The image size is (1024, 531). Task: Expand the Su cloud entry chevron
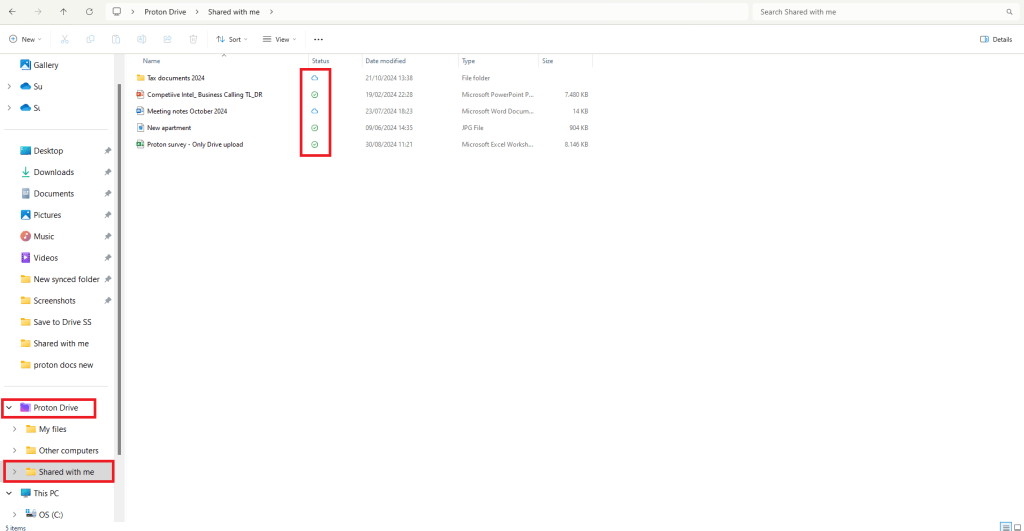pyautogui.click(x=9, y=86)
